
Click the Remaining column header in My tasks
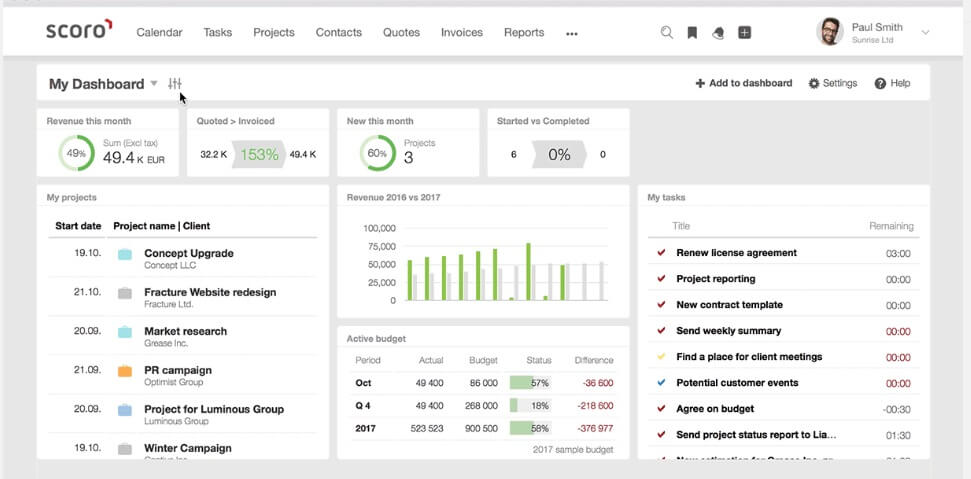891,226
